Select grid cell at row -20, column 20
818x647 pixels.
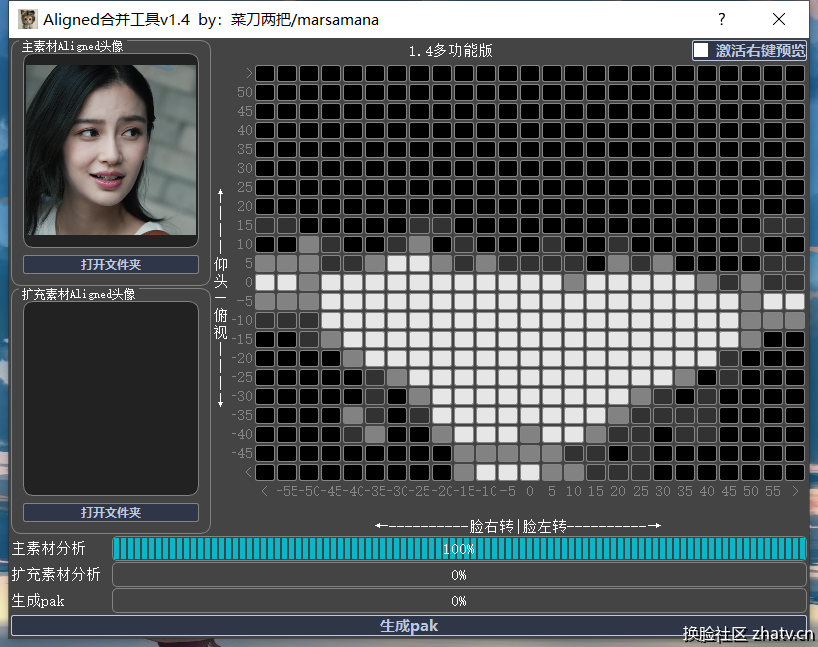(618, 358)
